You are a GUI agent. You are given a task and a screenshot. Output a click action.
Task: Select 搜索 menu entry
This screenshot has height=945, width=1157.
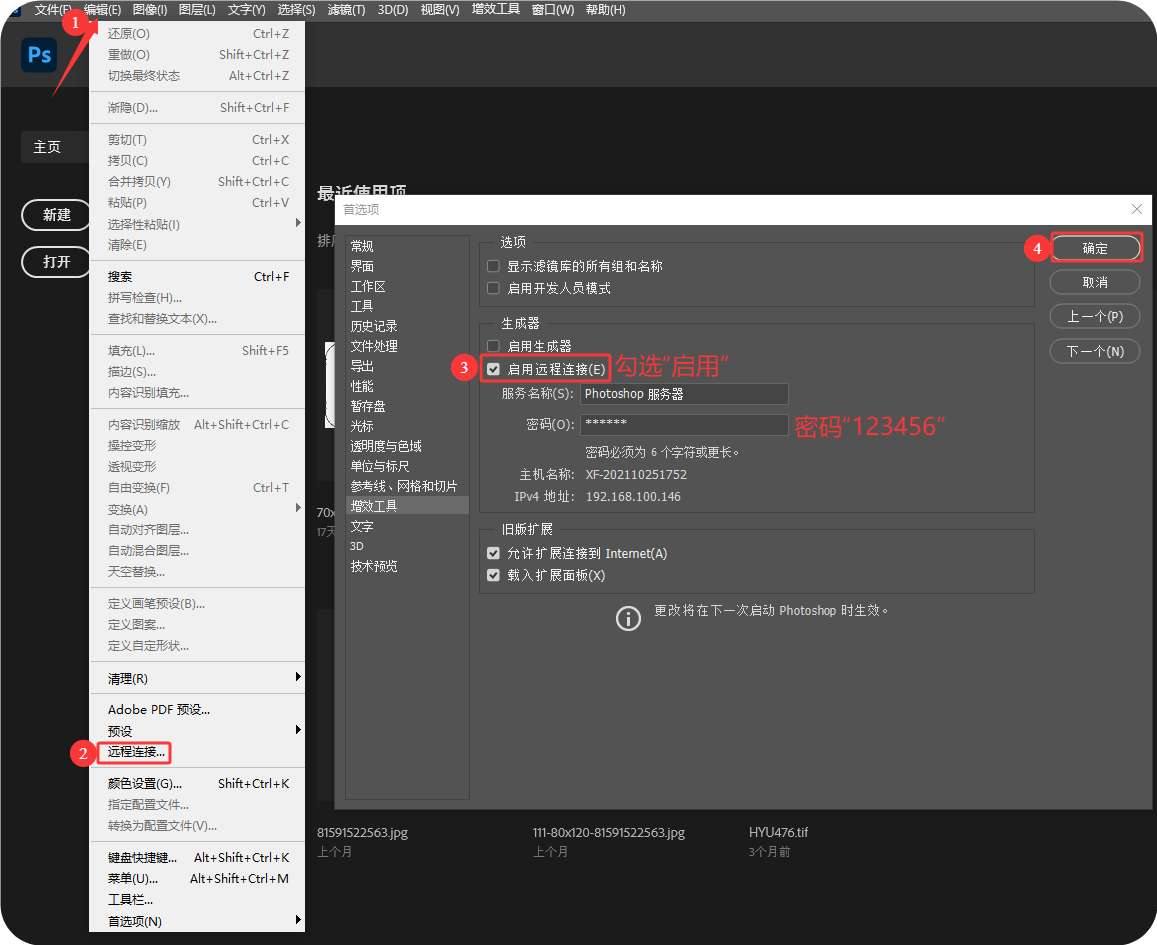pyautogui.click(x=197, y=277)
